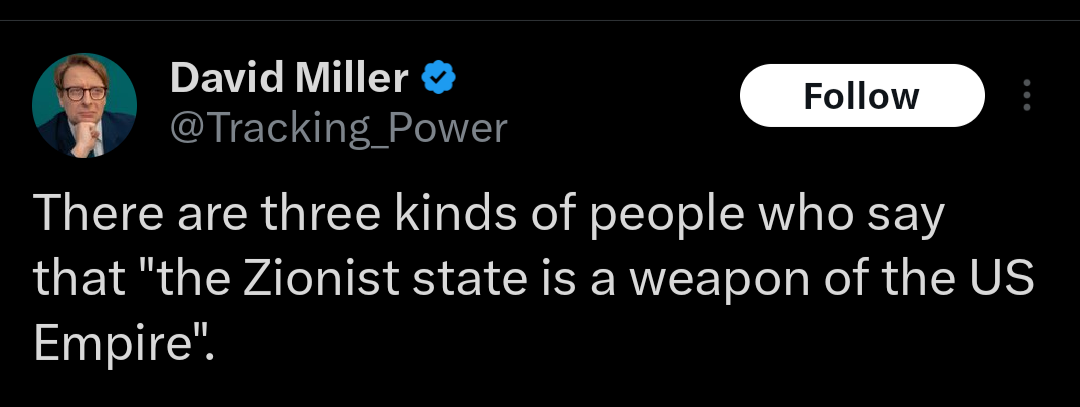Visit the Tracking_Power username profile

pos(339,128)
